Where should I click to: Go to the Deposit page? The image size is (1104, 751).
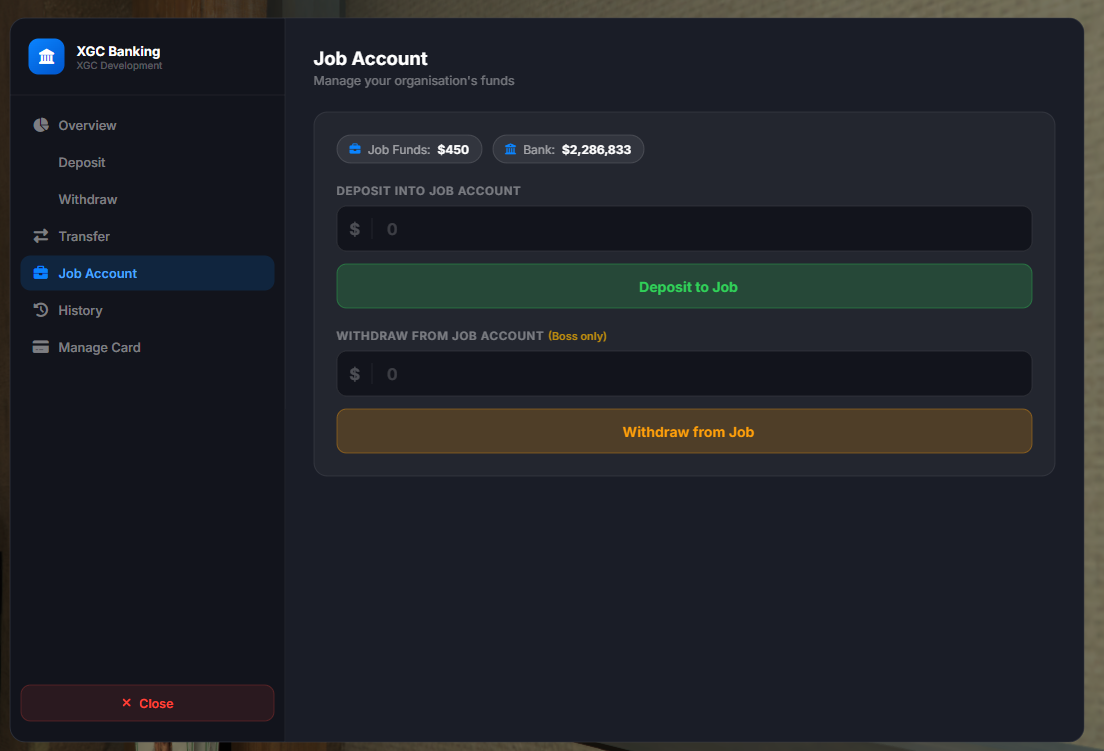[x=147, y=163]
